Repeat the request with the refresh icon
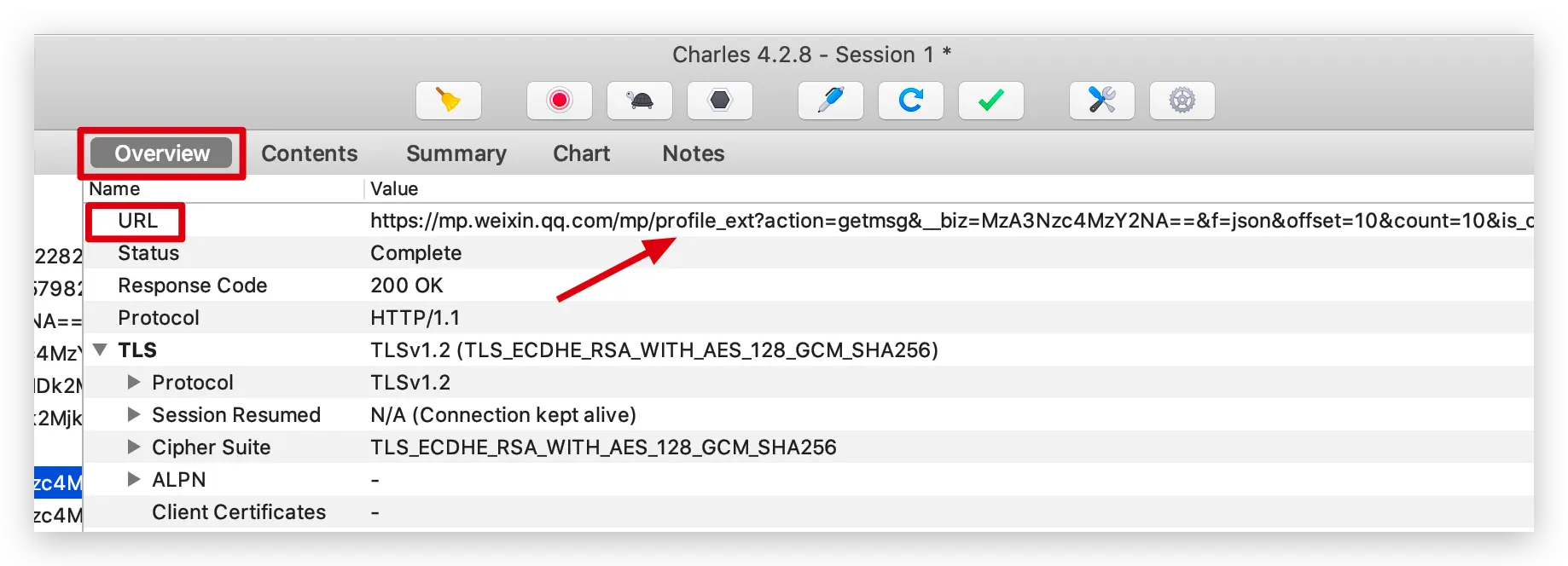 coord(911,101)
